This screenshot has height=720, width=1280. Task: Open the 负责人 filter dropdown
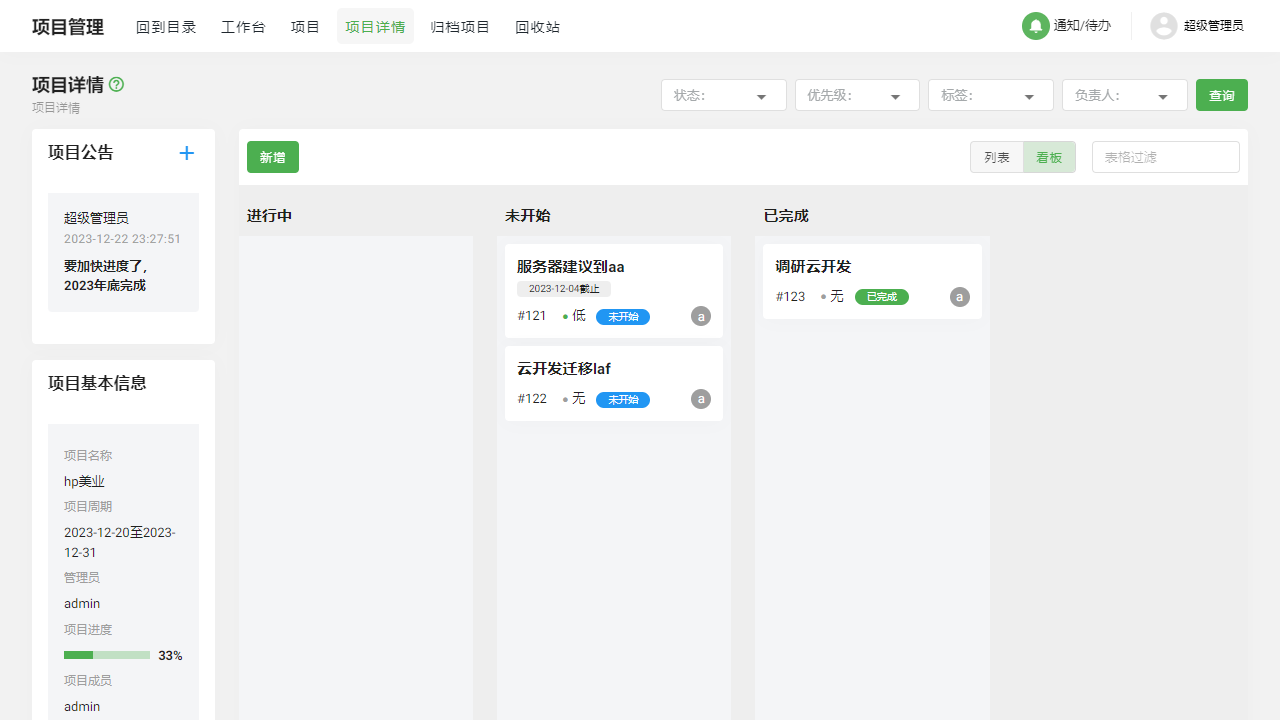[x=1124, y=95]
